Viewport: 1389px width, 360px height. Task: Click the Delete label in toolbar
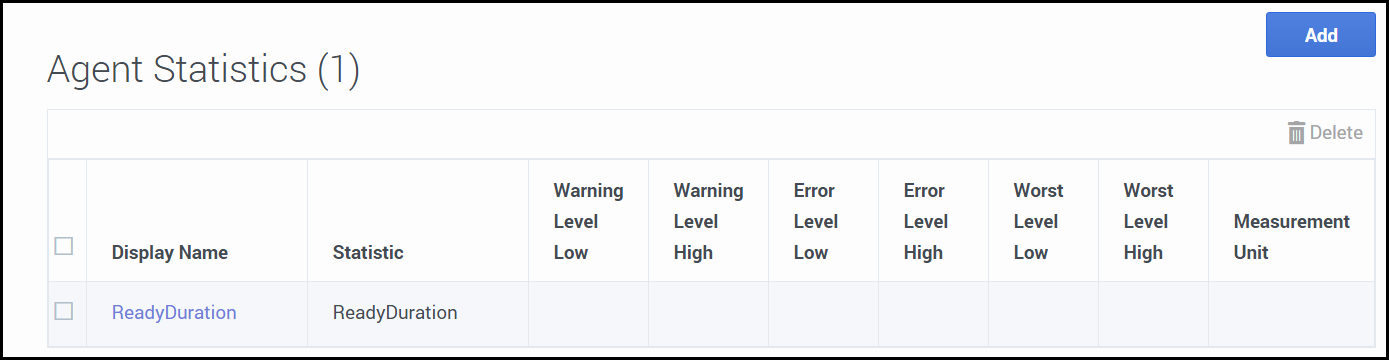1336,133
